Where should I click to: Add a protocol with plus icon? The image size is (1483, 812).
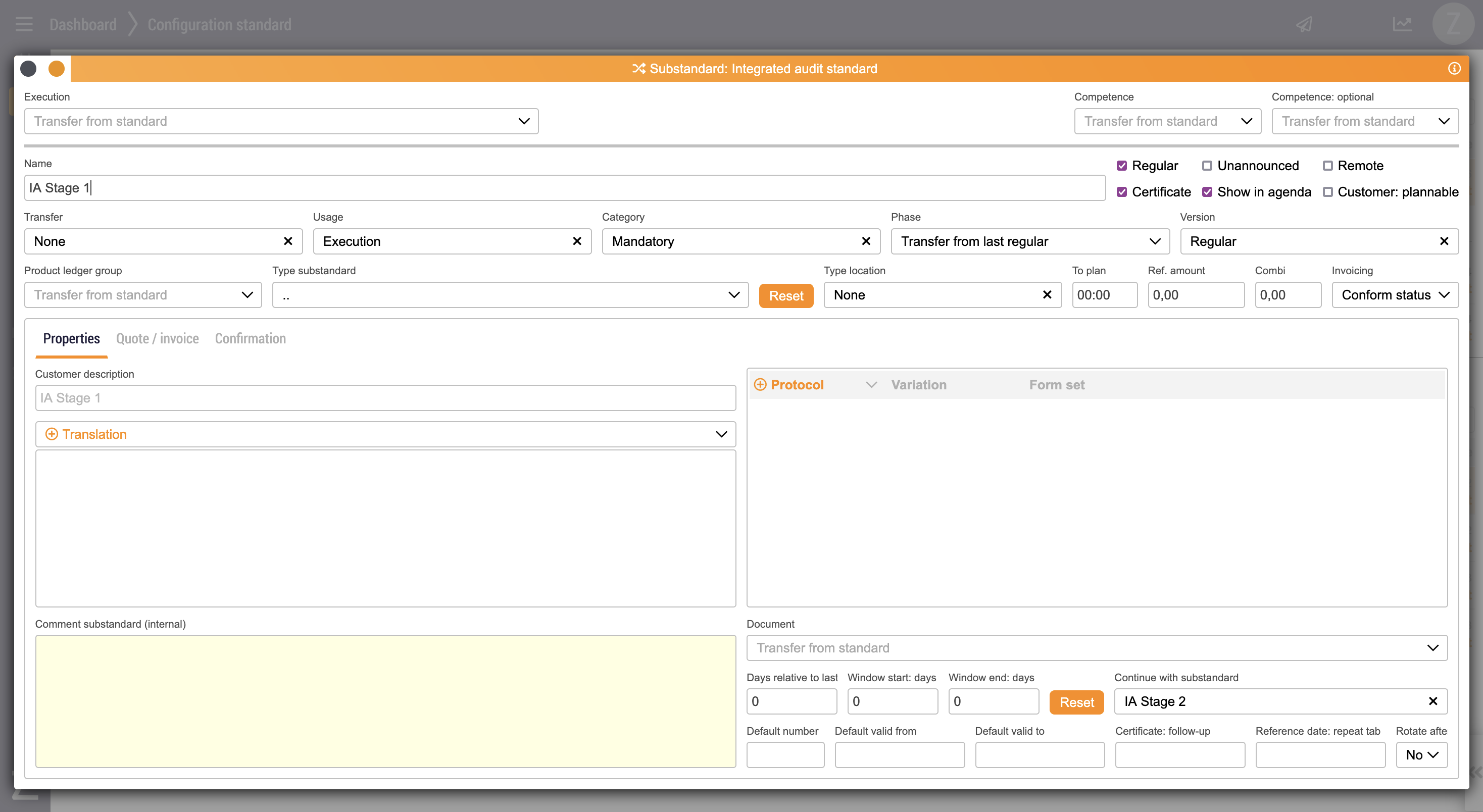[x=760, y=384]
